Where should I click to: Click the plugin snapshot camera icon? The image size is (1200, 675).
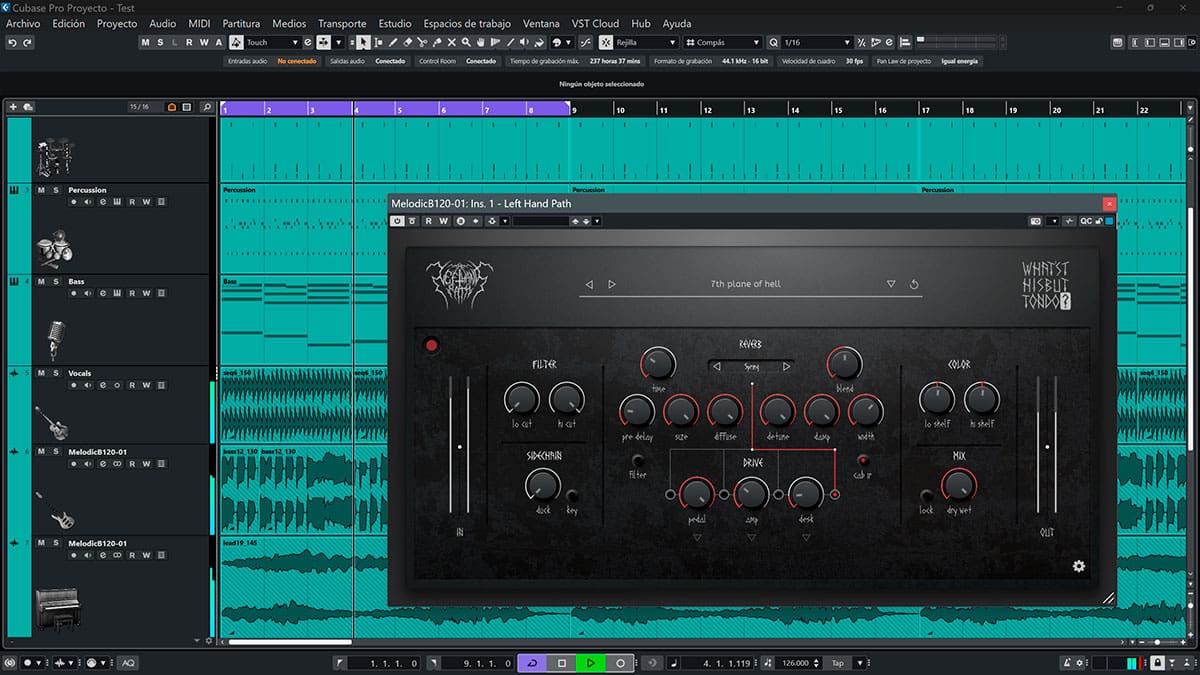(1036, 221)
